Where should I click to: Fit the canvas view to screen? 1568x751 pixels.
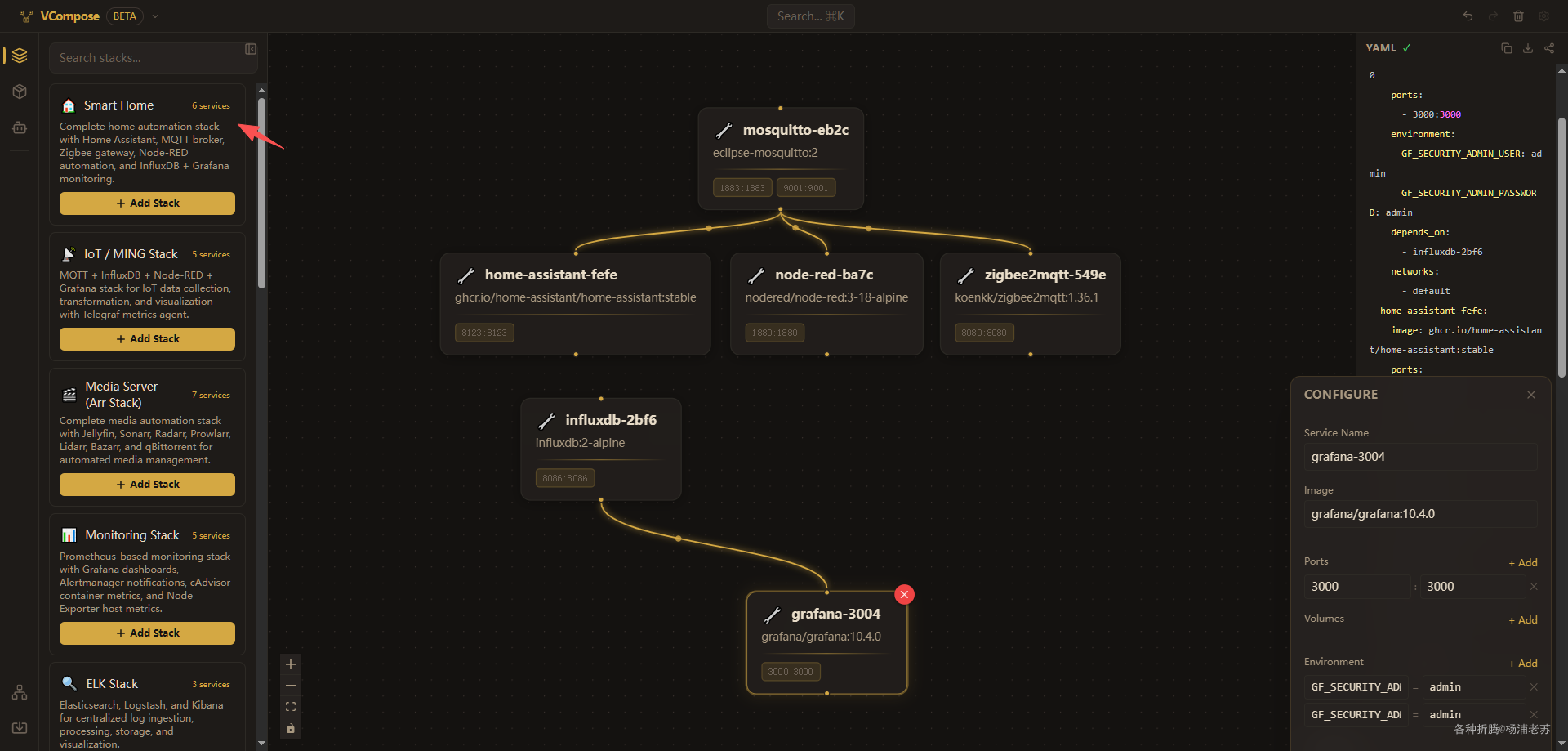(x=291, y=707)
